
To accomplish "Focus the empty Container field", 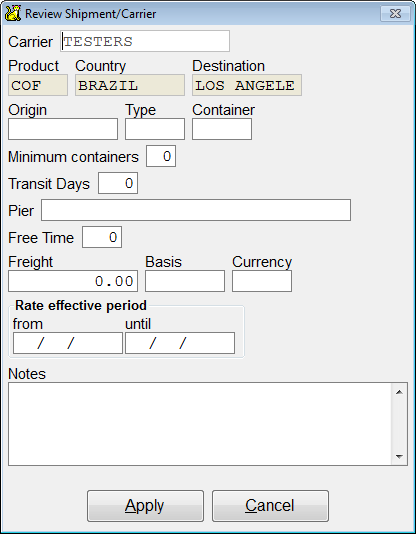I will (222, 129).
